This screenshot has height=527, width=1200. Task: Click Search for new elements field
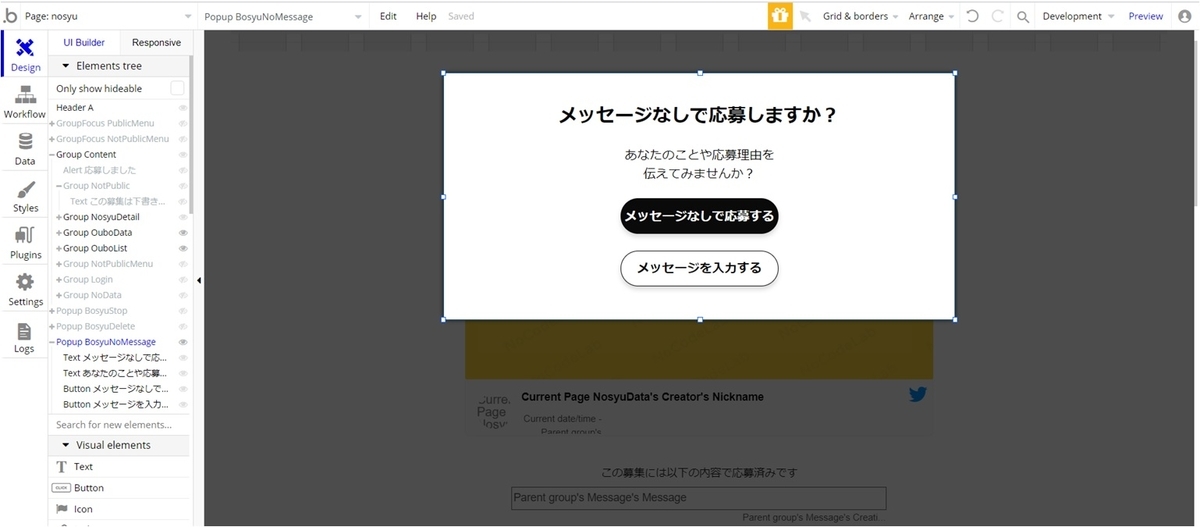tap(119, 425)
